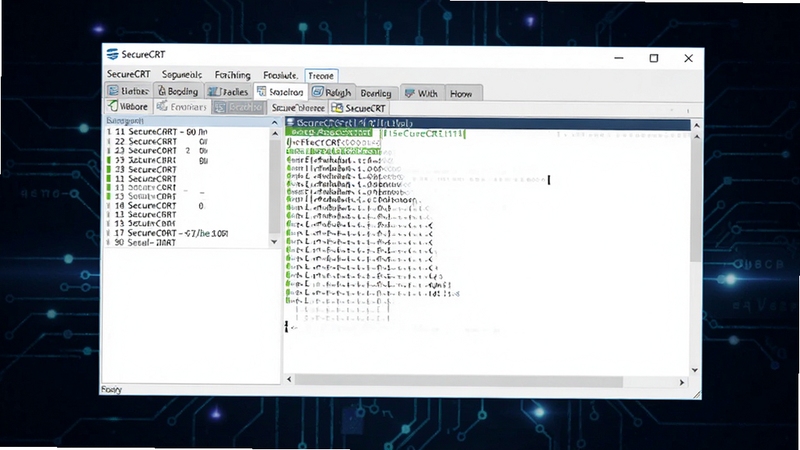Select the Hoow toolbar tab

(463, 93)
